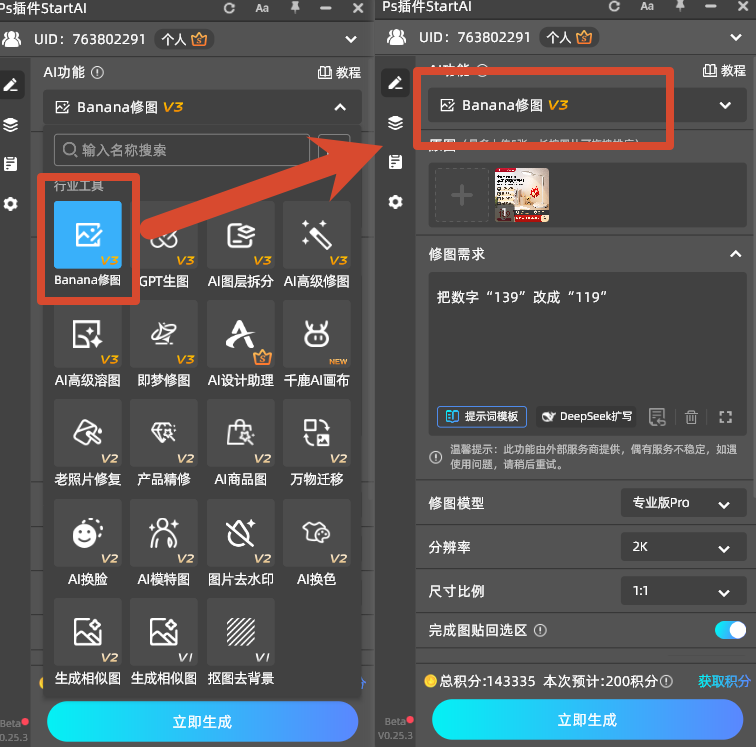Click the edit pencil sidebar icon in left panel
The width and height of the screenshot is (756, 747).
coord(11,85)
